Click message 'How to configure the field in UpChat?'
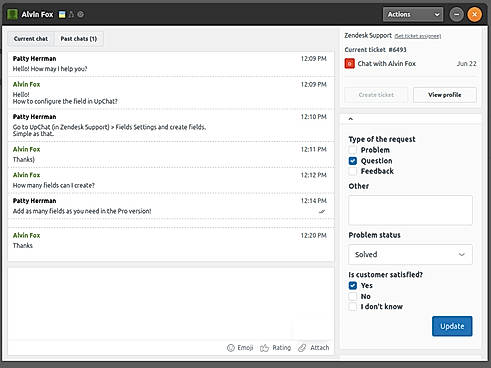Image resolution: width=491 pixels, height=368 pixels. coord(65,101)
